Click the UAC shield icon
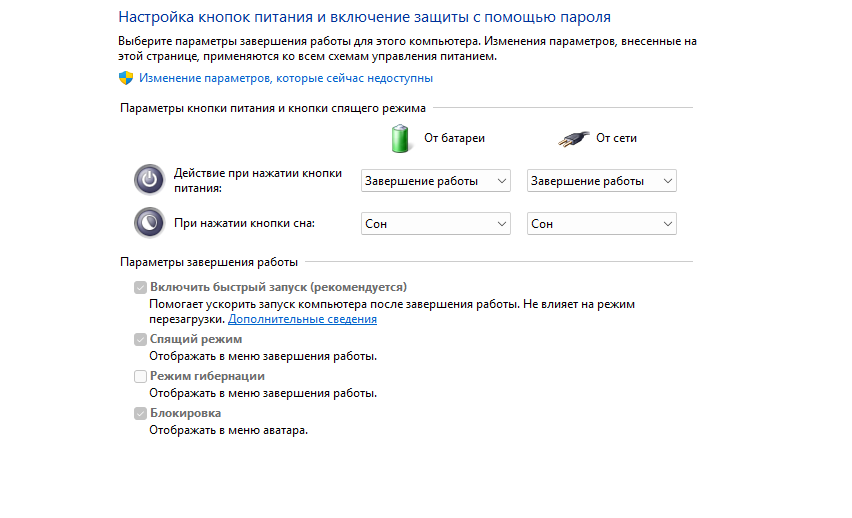Viewport: 852px width, 518px height. [x=126, y=78]
